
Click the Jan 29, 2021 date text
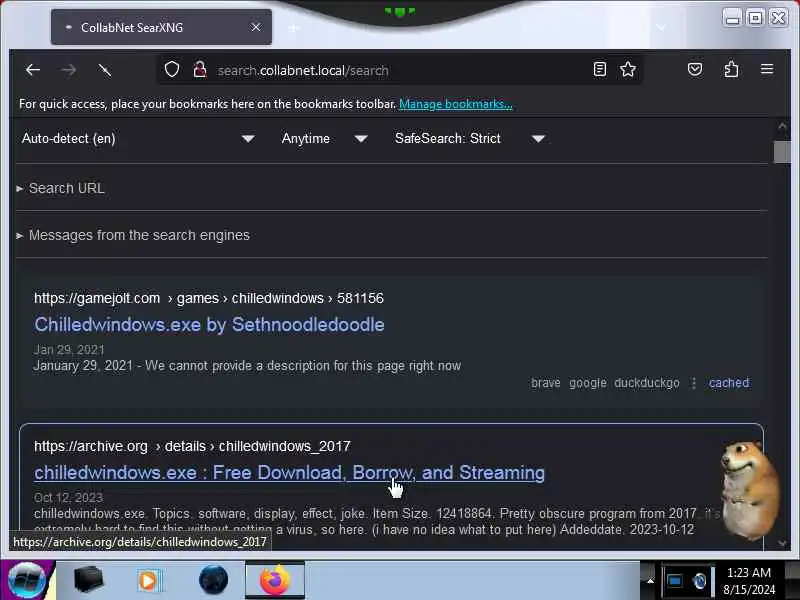tap(69, 349)
